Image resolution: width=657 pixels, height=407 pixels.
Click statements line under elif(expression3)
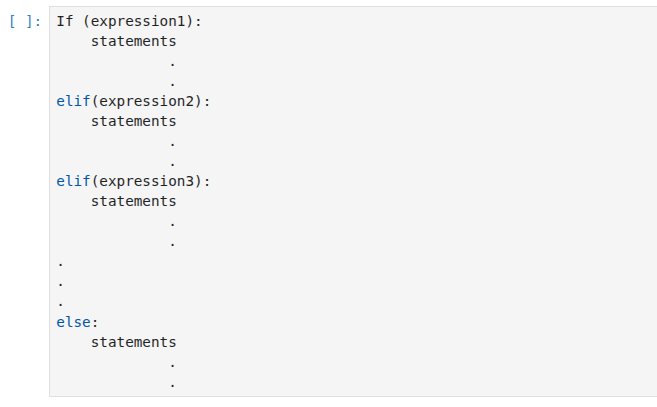134,201
